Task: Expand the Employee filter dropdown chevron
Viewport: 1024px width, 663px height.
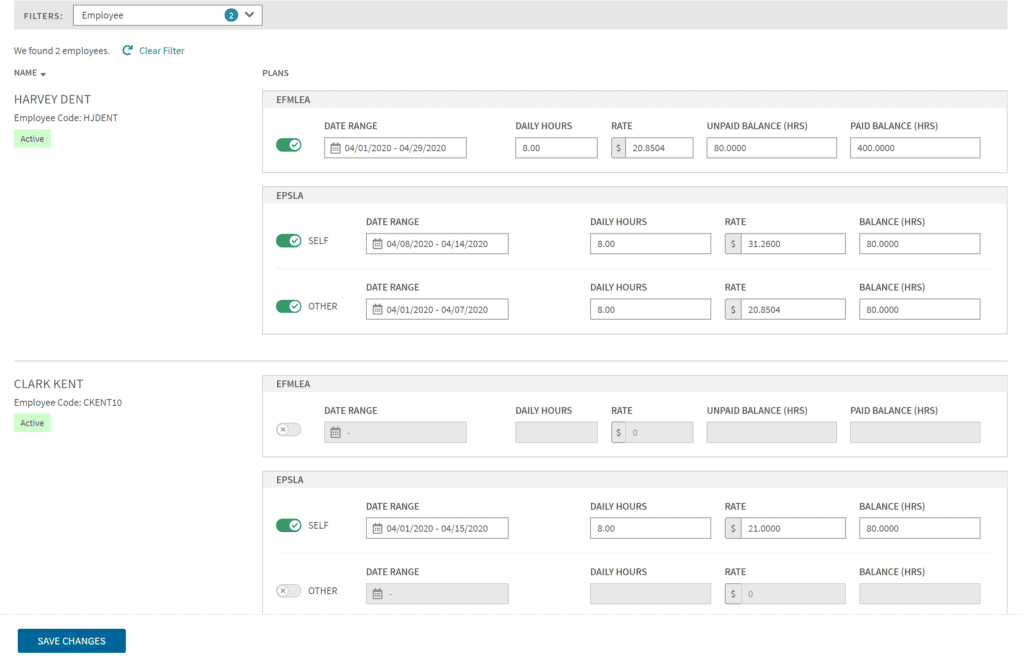Action: pos(249,15)
